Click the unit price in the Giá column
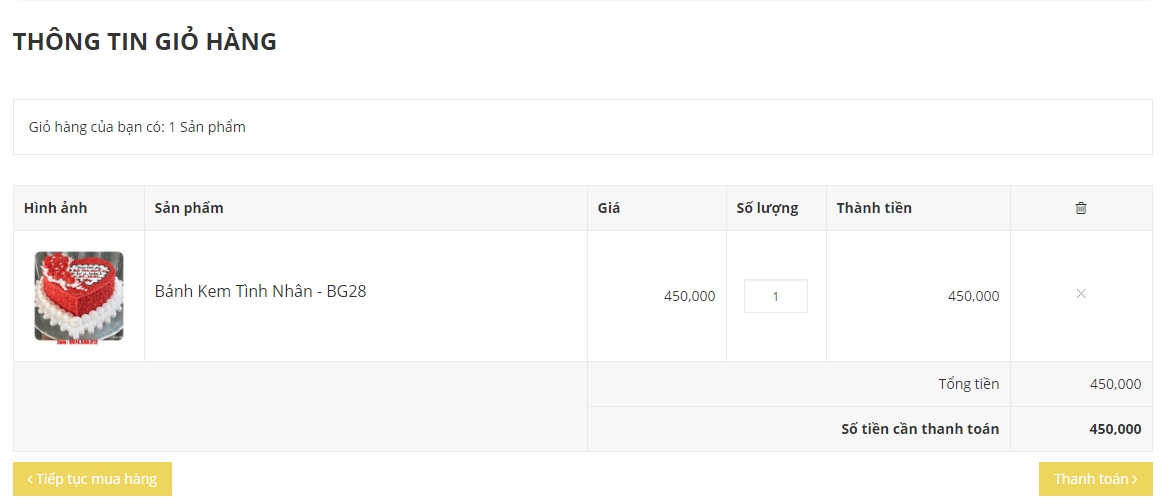 (689, 296)
